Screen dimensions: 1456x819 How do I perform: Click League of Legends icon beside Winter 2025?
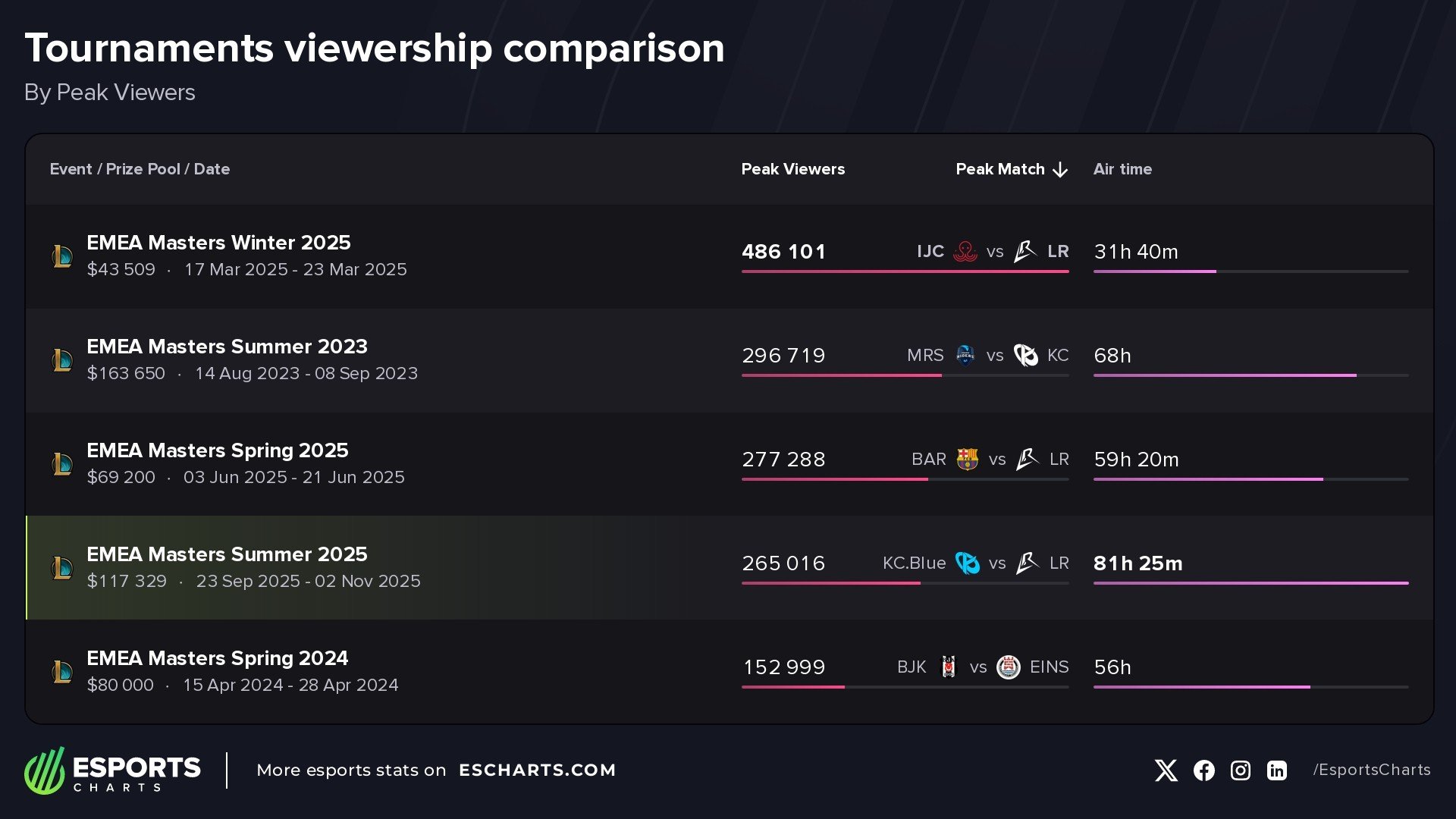click(62, 256)
